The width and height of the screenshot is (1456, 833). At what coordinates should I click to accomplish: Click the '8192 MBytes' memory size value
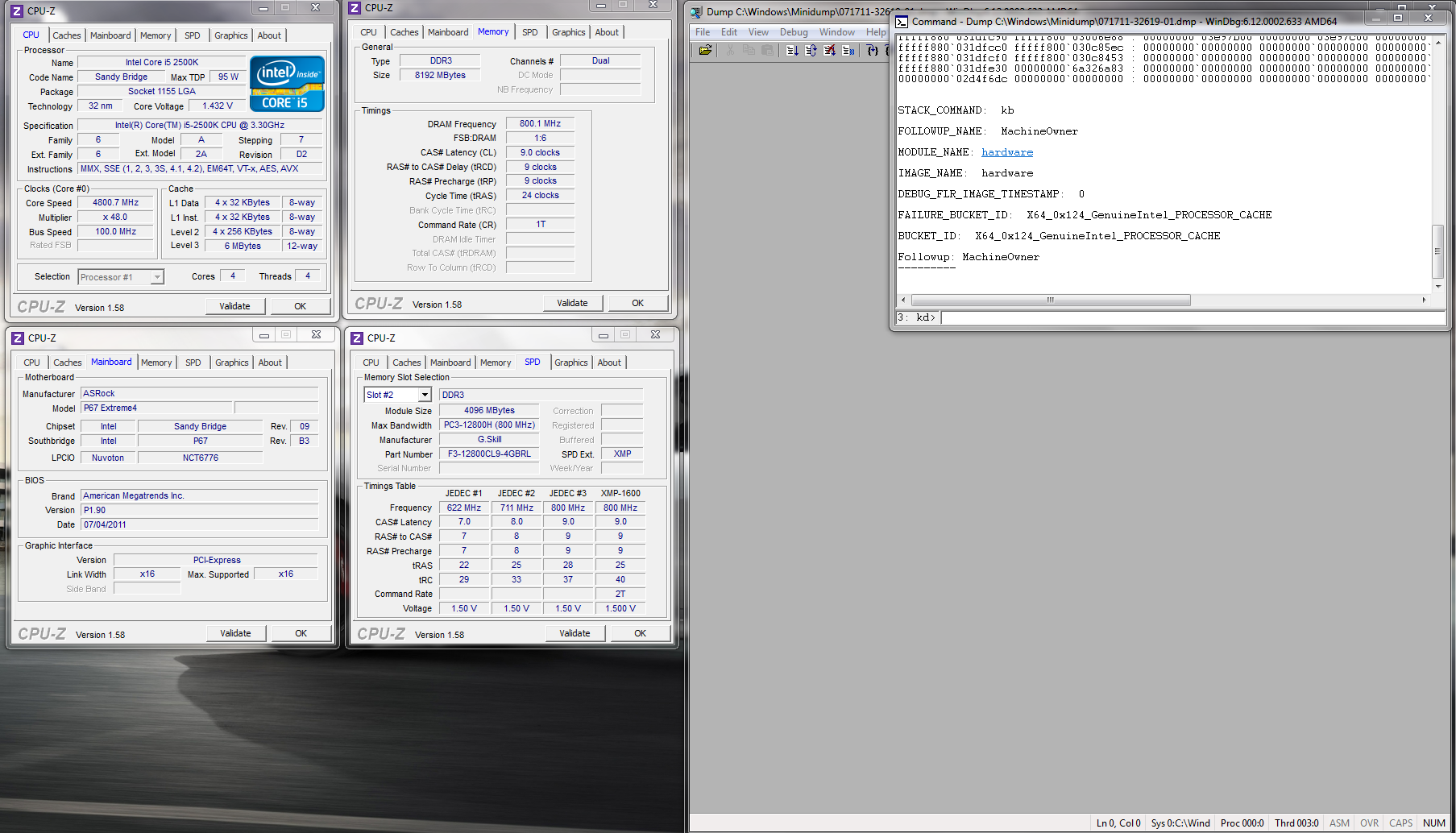pos(440,75)
